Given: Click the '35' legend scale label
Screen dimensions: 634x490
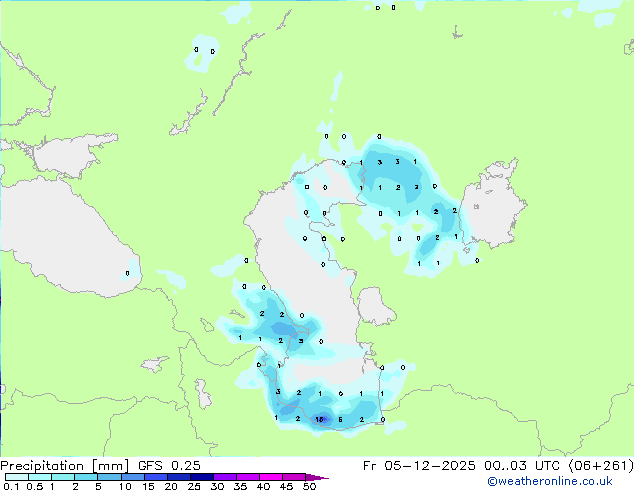Looking at the screenshot, I should point(241,486).
